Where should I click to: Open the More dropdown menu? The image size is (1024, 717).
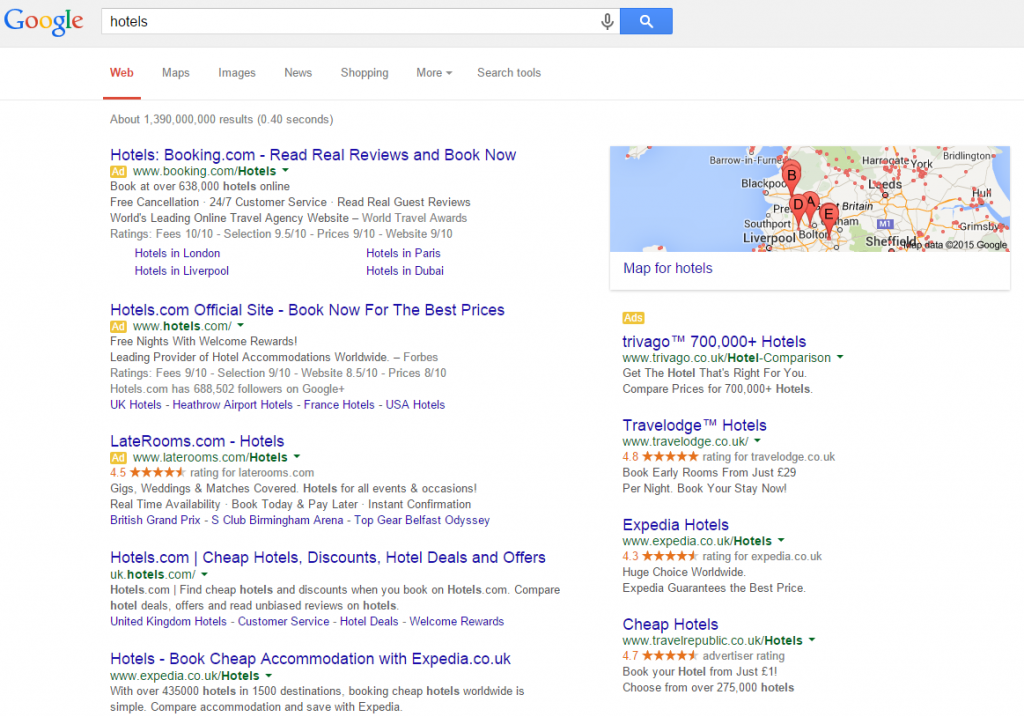pyautogui.click(x=434, y=73)
